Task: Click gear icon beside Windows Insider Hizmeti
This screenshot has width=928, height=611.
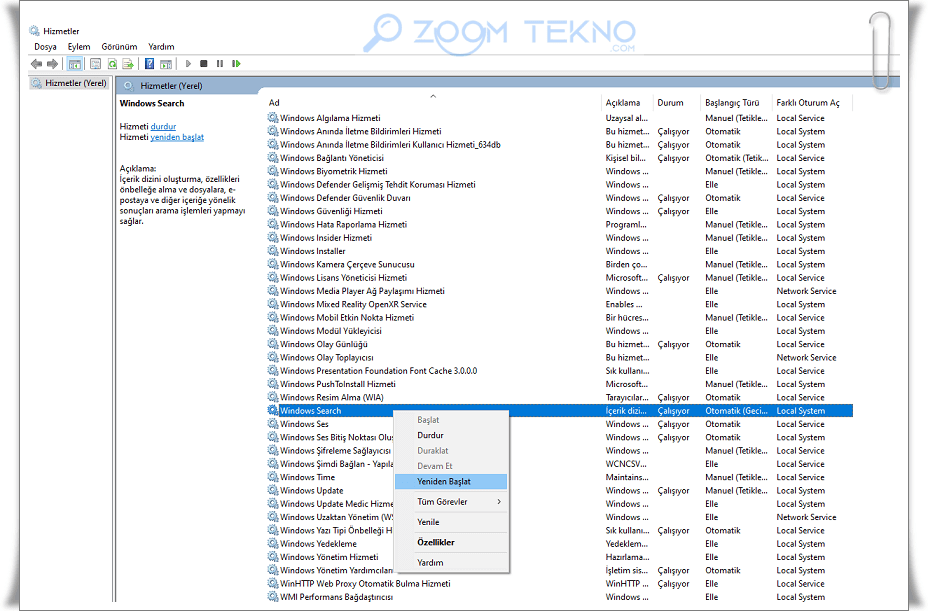Action: point(273,237)
